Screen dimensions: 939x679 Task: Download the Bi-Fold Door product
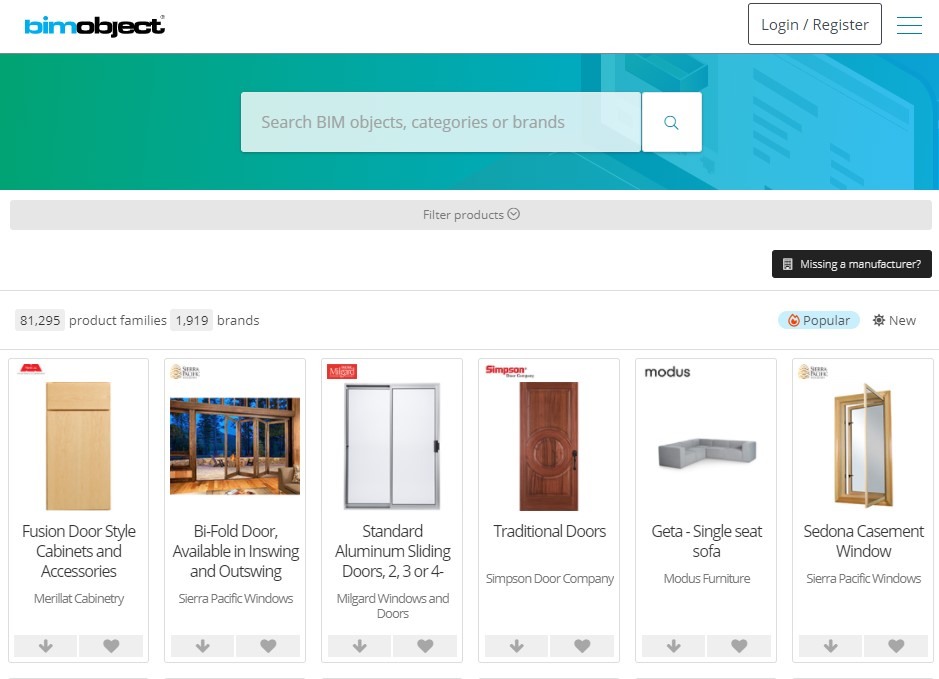(202, 645)
